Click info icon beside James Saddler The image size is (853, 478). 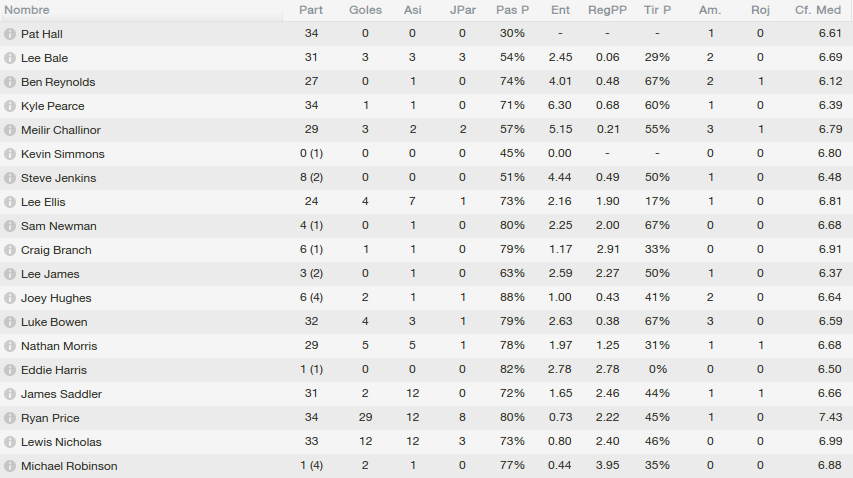9,394
